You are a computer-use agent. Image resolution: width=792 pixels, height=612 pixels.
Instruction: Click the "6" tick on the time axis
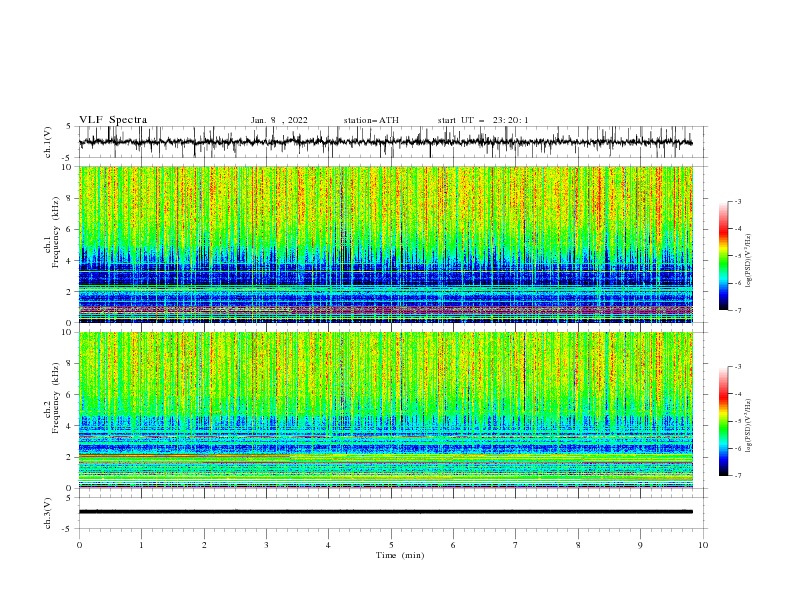point(453,545)
